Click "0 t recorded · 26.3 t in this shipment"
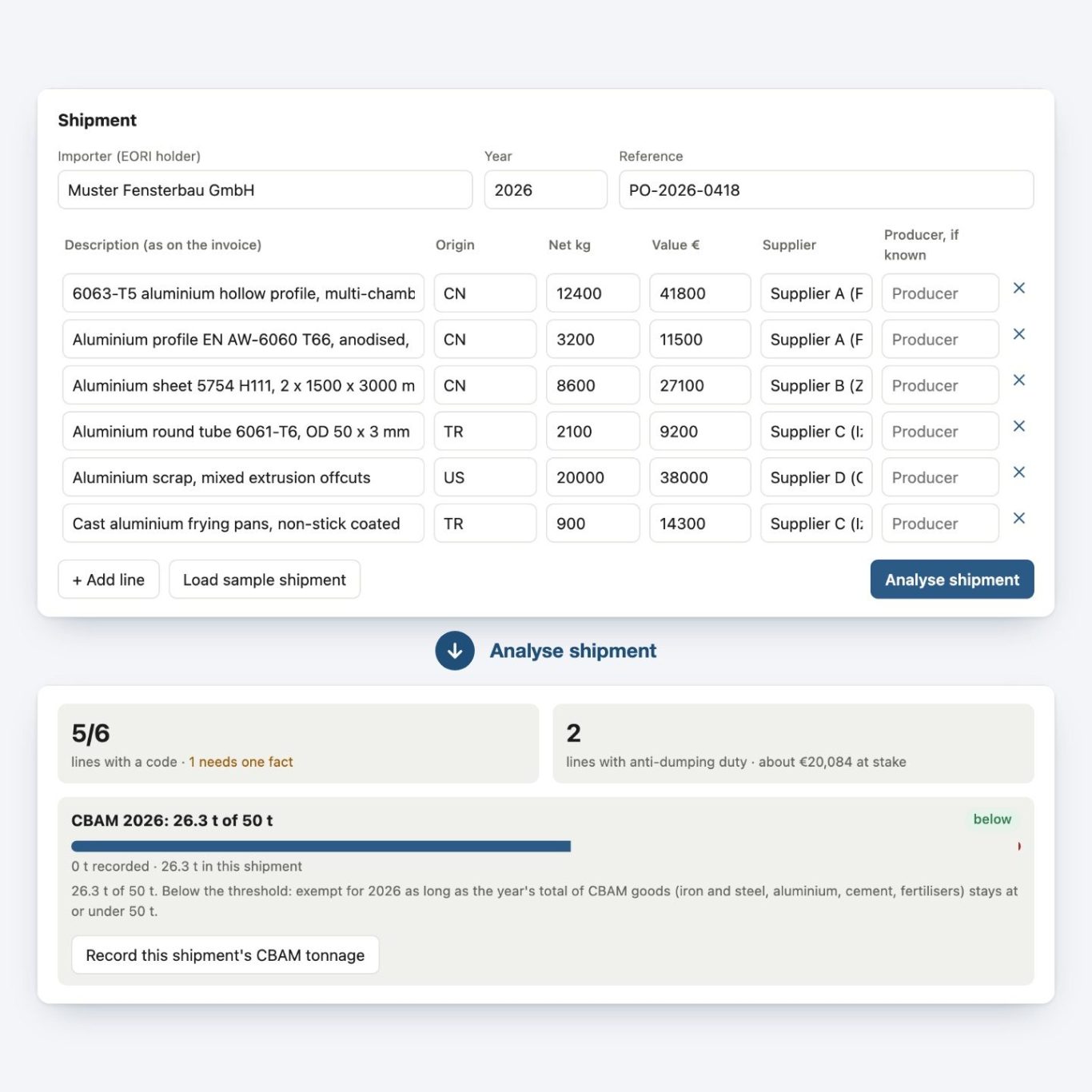The image size is (1092, 1092). click(x=186, y=867)
